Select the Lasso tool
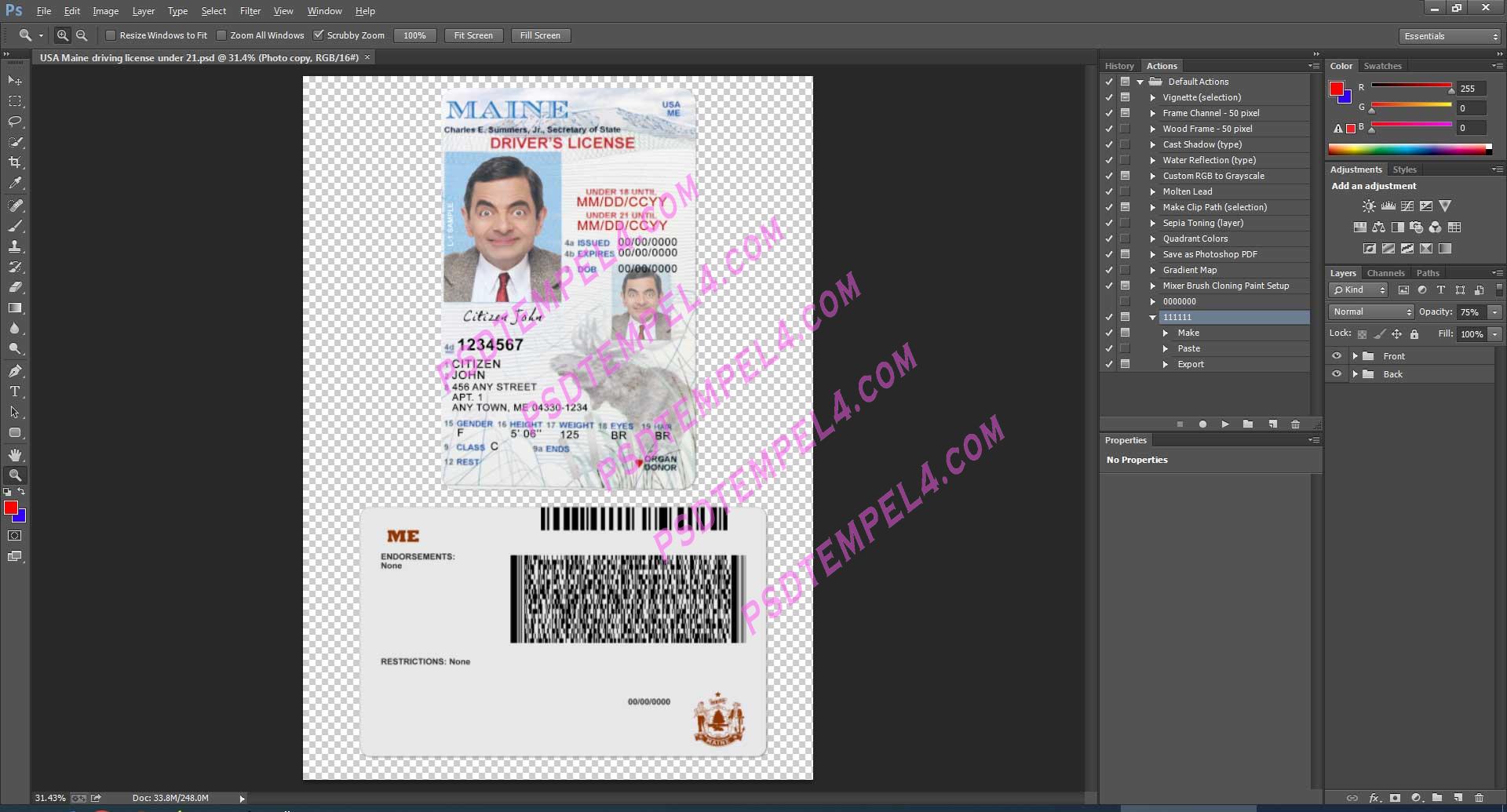1507x812 pixels. click(x=14, y=122)
